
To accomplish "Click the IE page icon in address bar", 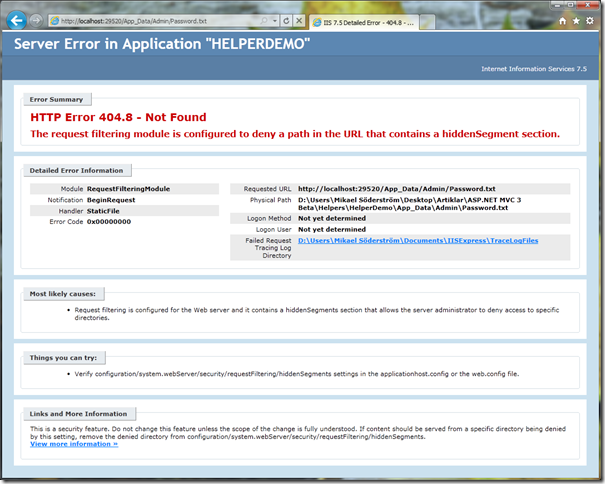I will (x=55, y=21).
